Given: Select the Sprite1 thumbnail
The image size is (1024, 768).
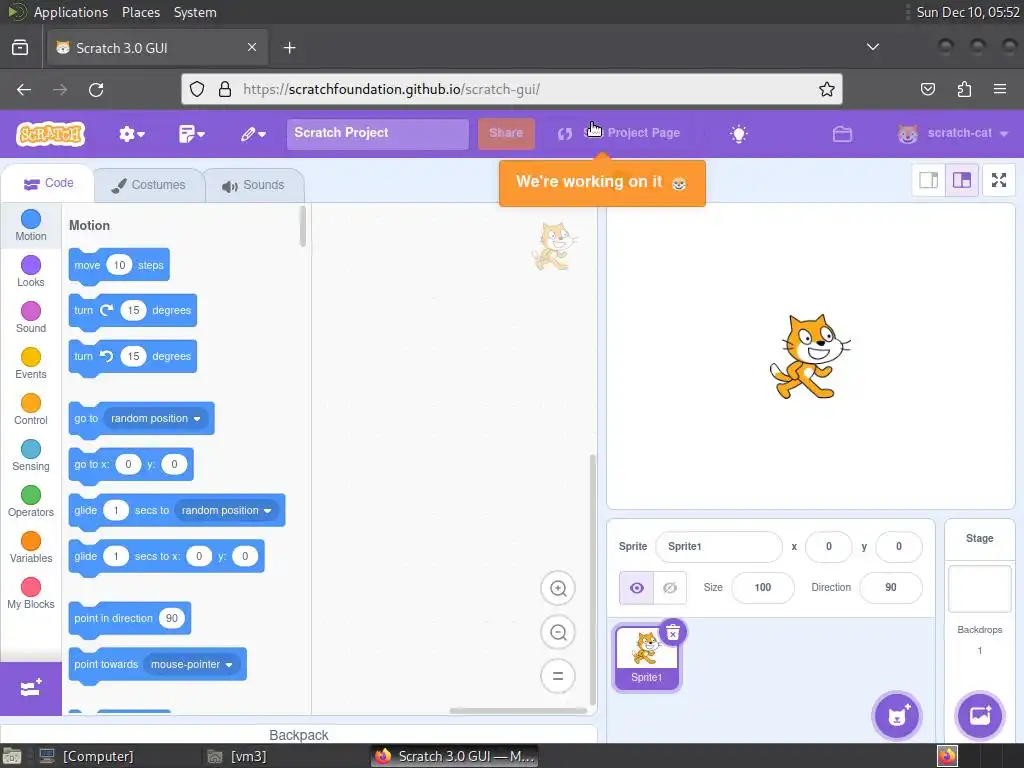Looking at the screenshot, I should click(x=647, y=657).
